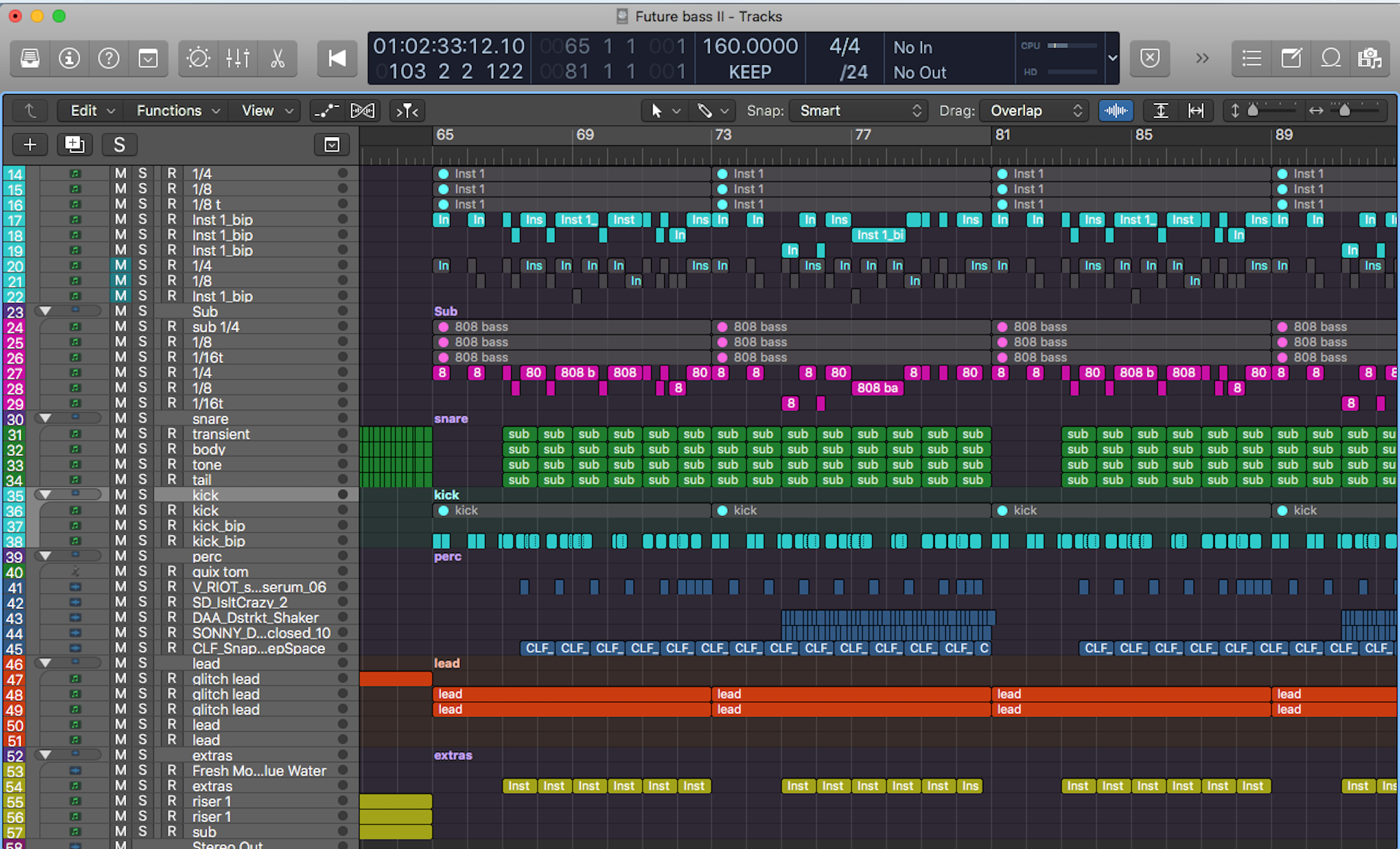The width and height of the screenshot is (1400, 849).
Task: Collapse the snare track stack
Action: tap(45, 418)
